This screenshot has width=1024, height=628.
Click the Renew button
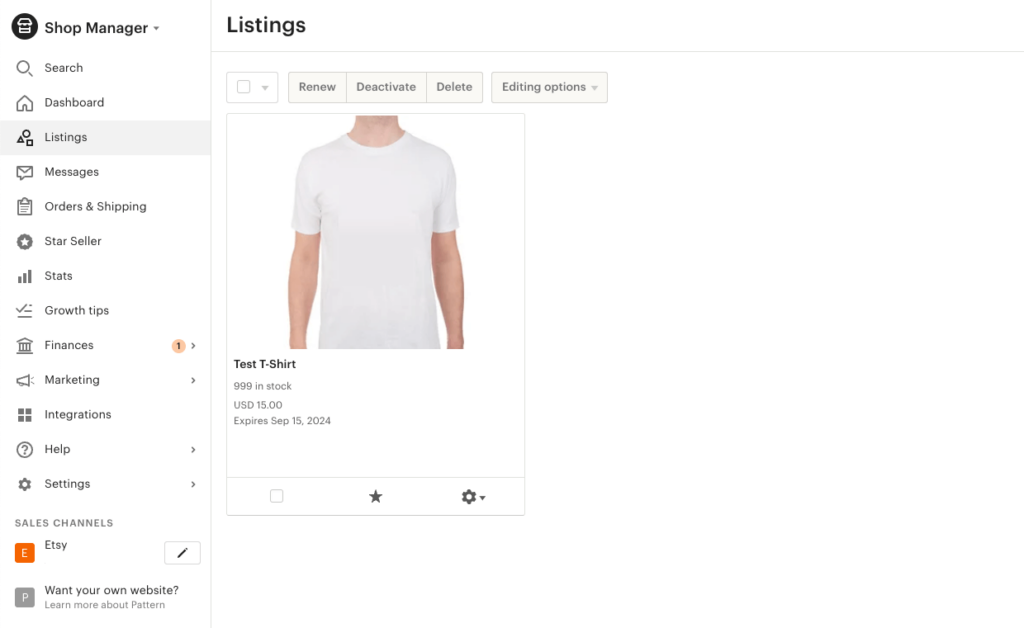pyautogui.click(x=316, y=87)
